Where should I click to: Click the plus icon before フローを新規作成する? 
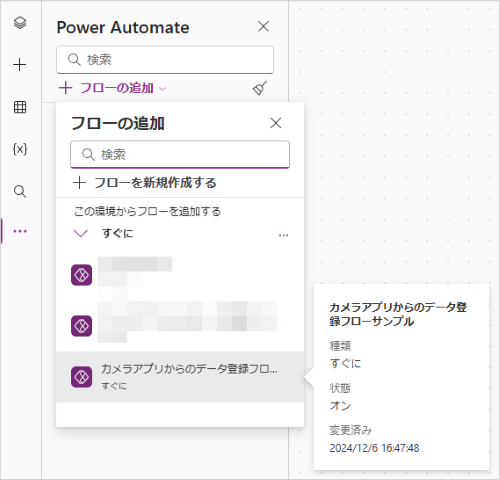[79, 183]
